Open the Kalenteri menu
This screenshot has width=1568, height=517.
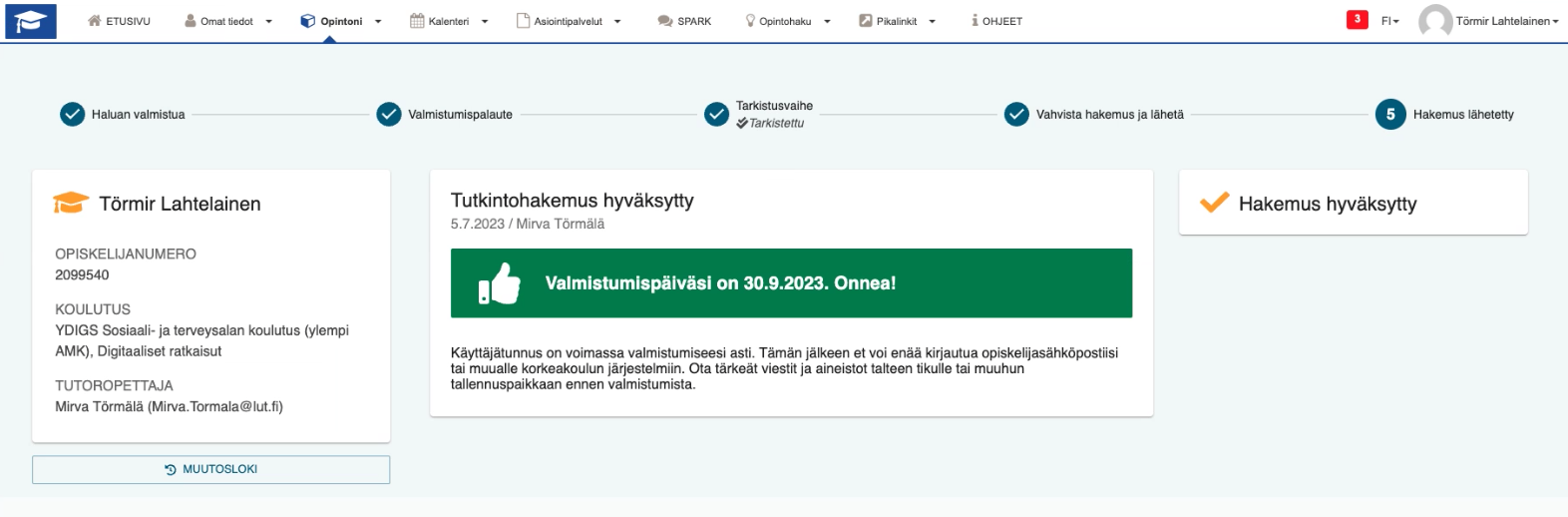point(449,21)
